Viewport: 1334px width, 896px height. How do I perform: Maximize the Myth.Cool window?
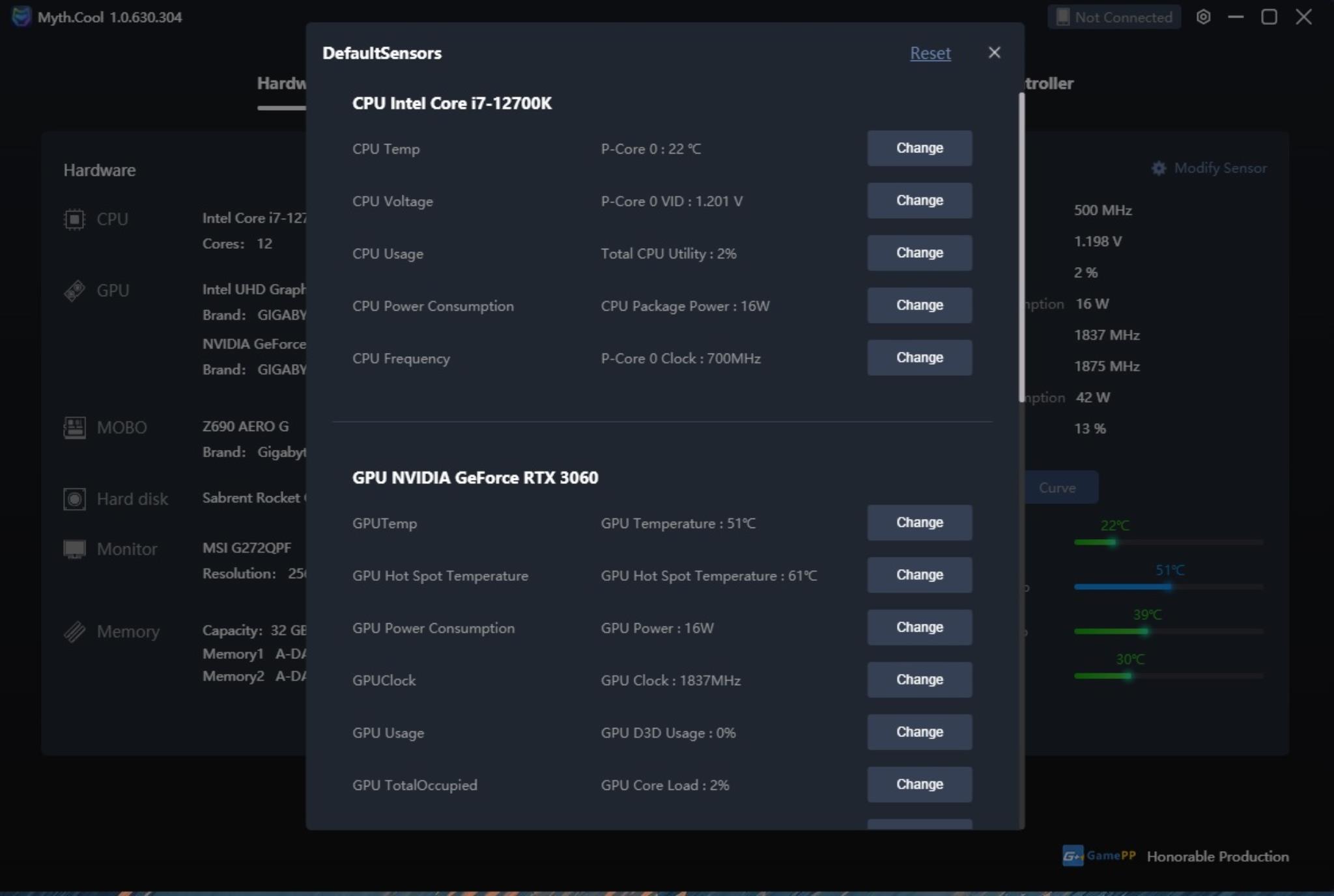click(x=1269, y=17)
